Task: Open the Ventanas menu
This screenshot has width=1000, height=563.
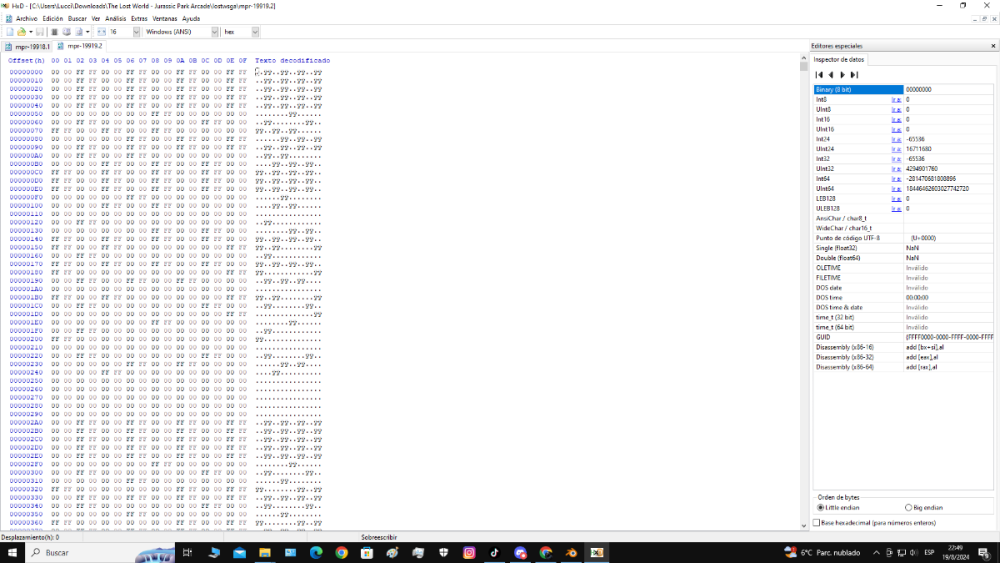Action: (165, 19)
